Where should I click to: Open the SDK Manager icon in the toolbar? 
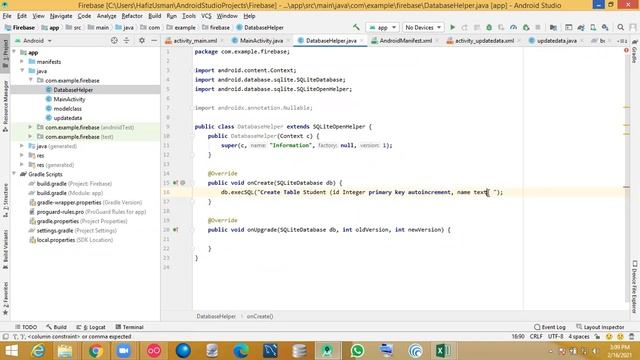(x=605, y=27)
